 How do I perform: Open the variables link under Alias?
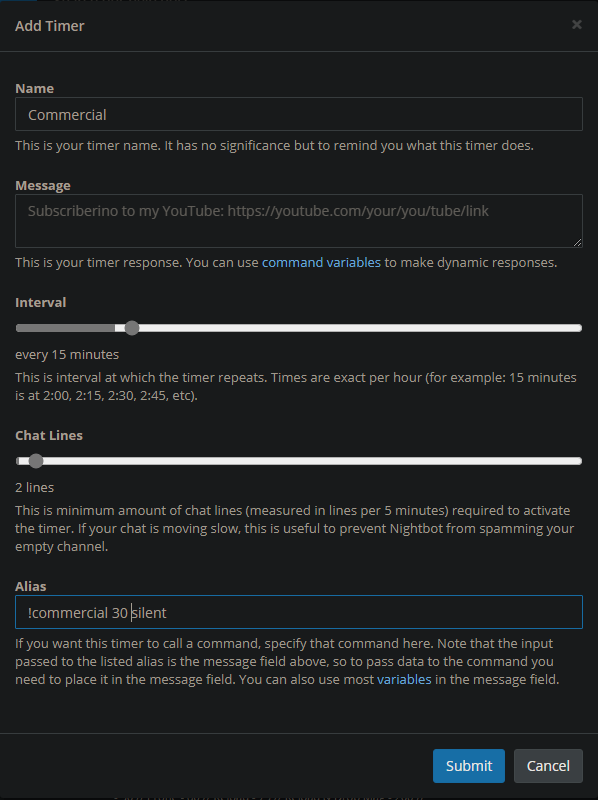point(404,680)
